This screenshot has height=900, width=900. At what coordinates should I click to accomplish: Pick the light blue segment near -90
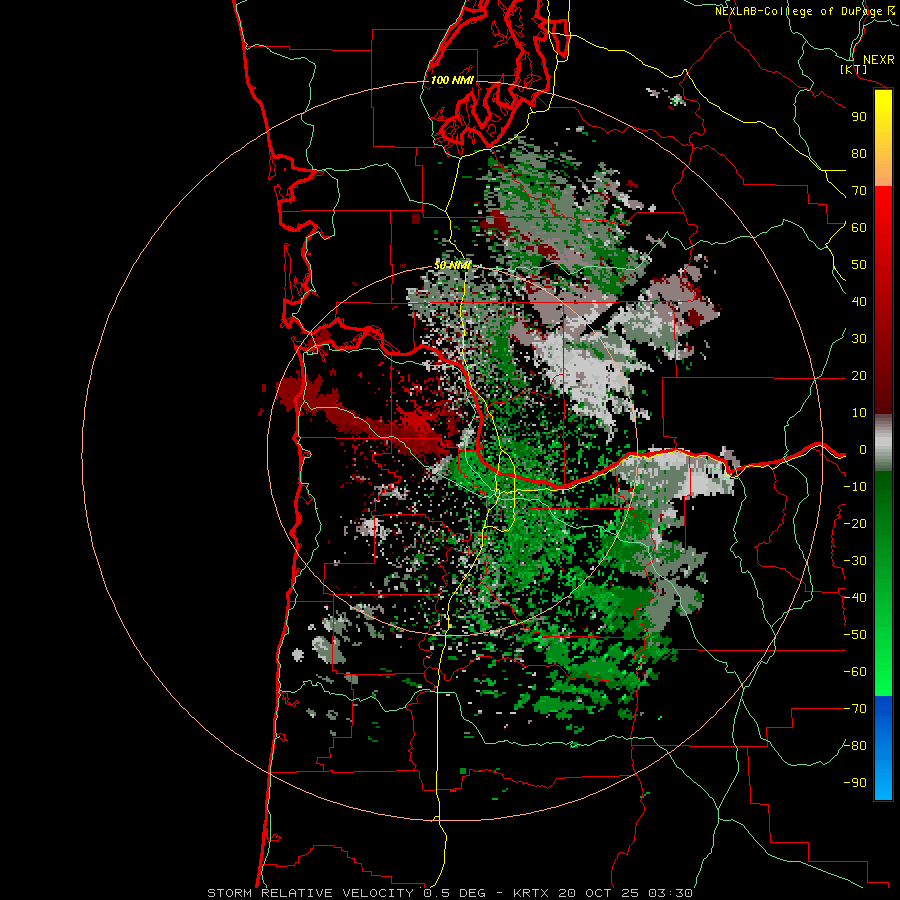click(883, 781)
